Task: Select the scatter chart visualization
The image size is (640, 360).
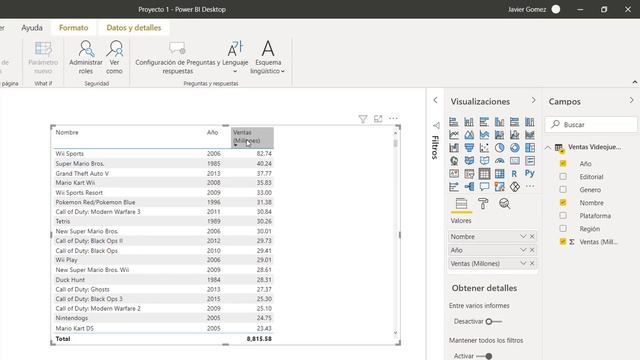Action: (484, 148)
